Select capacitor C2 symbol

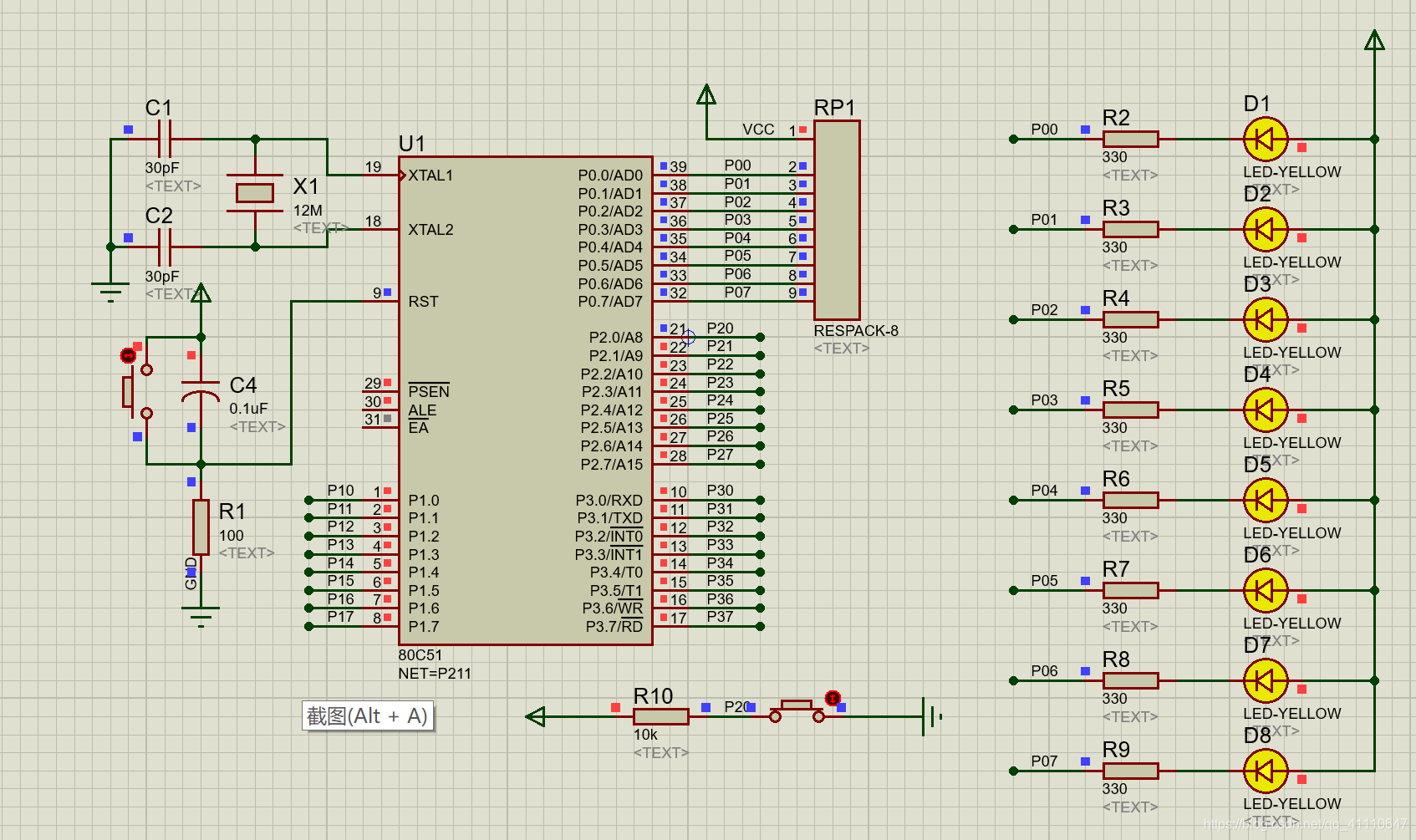(165, 247)
